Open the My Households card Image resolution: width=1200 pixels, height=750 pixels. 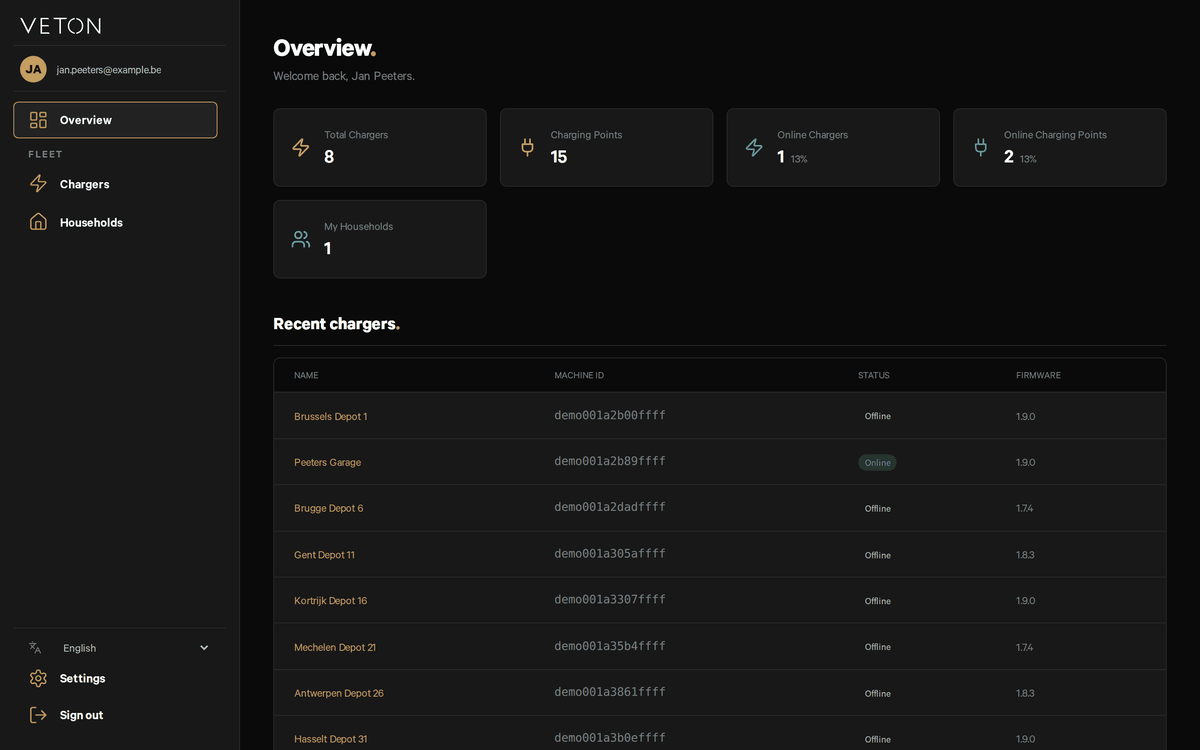[x=380, y=239]
